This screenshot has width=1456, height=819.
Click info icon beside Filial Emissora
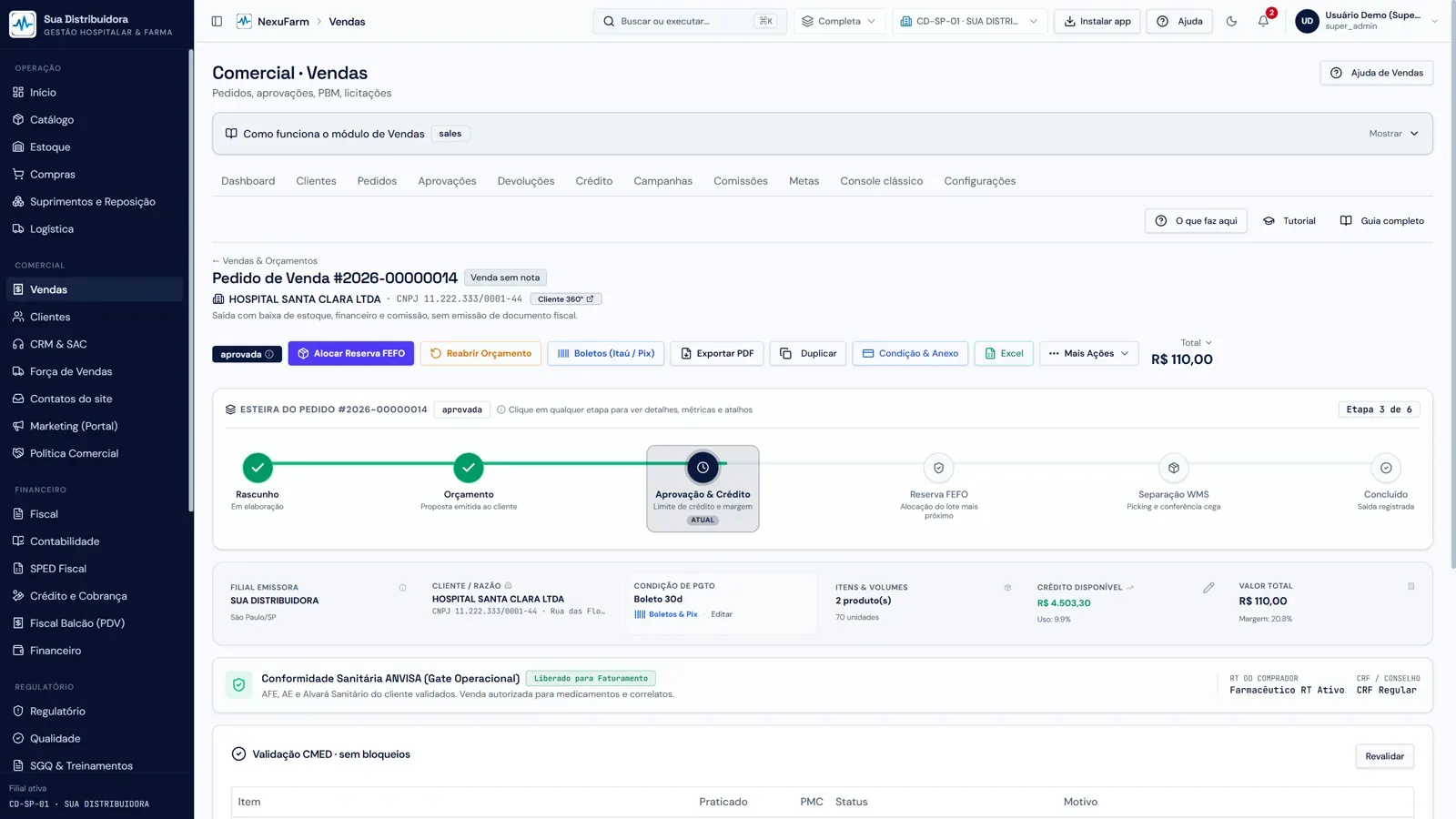tap(402, 588)
